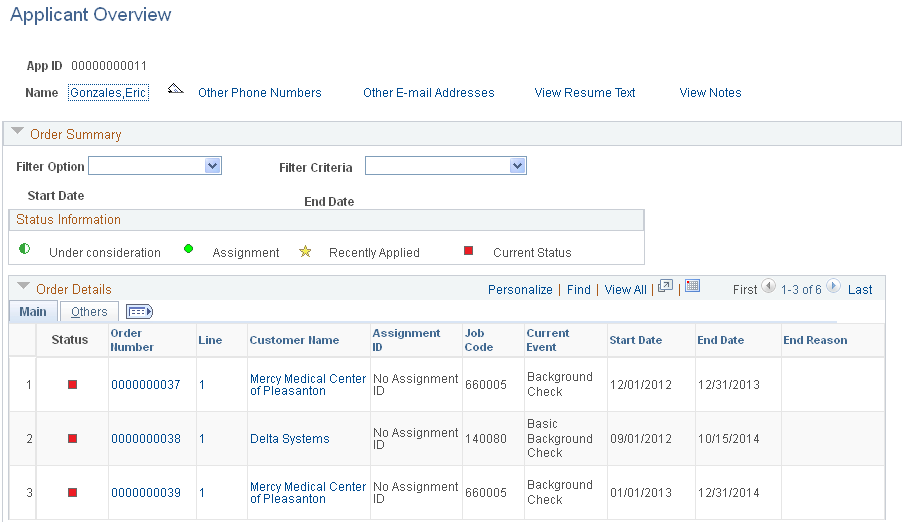Open Delta Systems customer link
The width and height of the screenshot is (902, 522).
coord(289,439)
